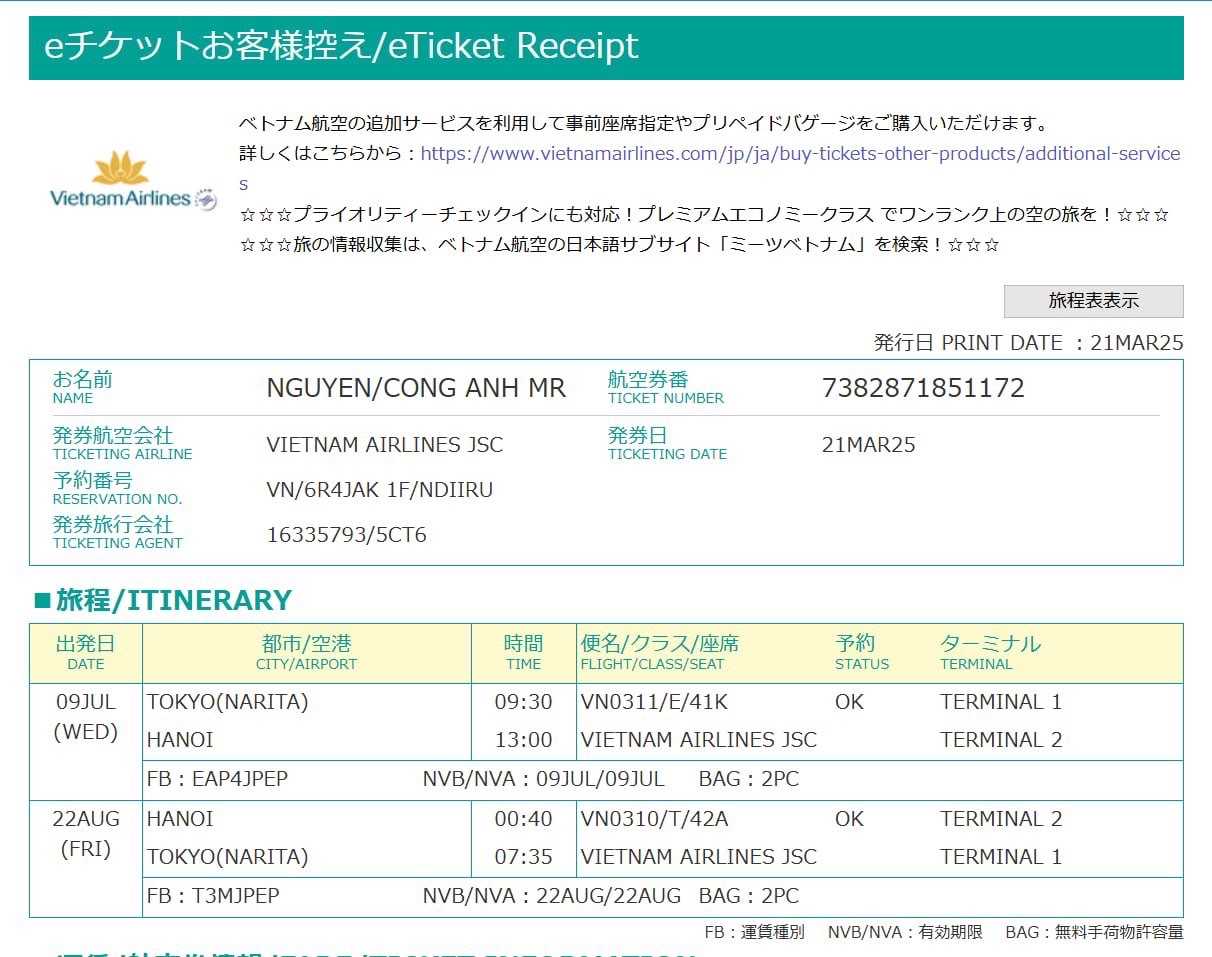Click the 09JUL (WED) date cell
1212x957 pixels.
tap(86, 717)
